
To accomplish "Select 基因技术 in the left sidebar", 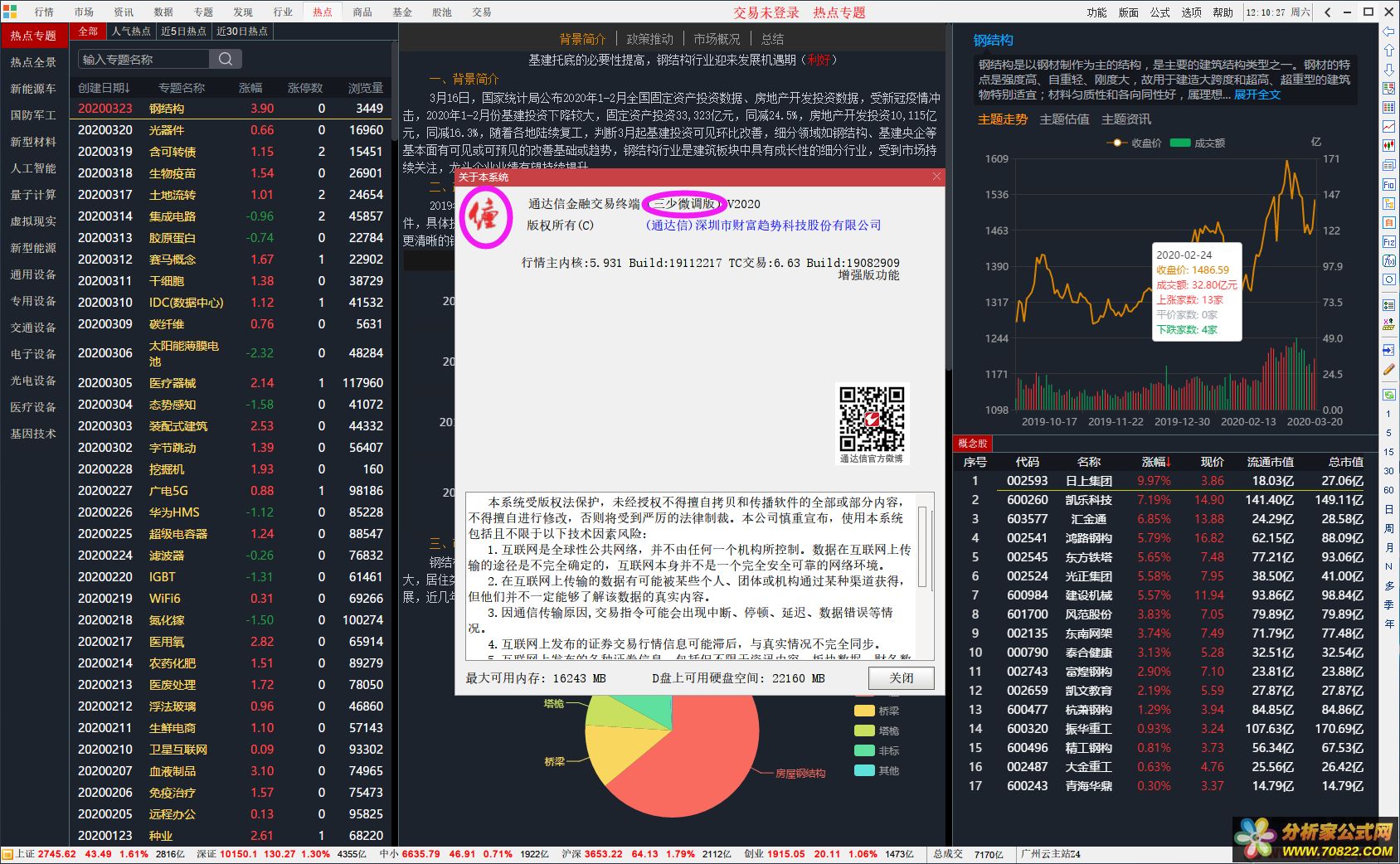I will click(x=33, y=434).
